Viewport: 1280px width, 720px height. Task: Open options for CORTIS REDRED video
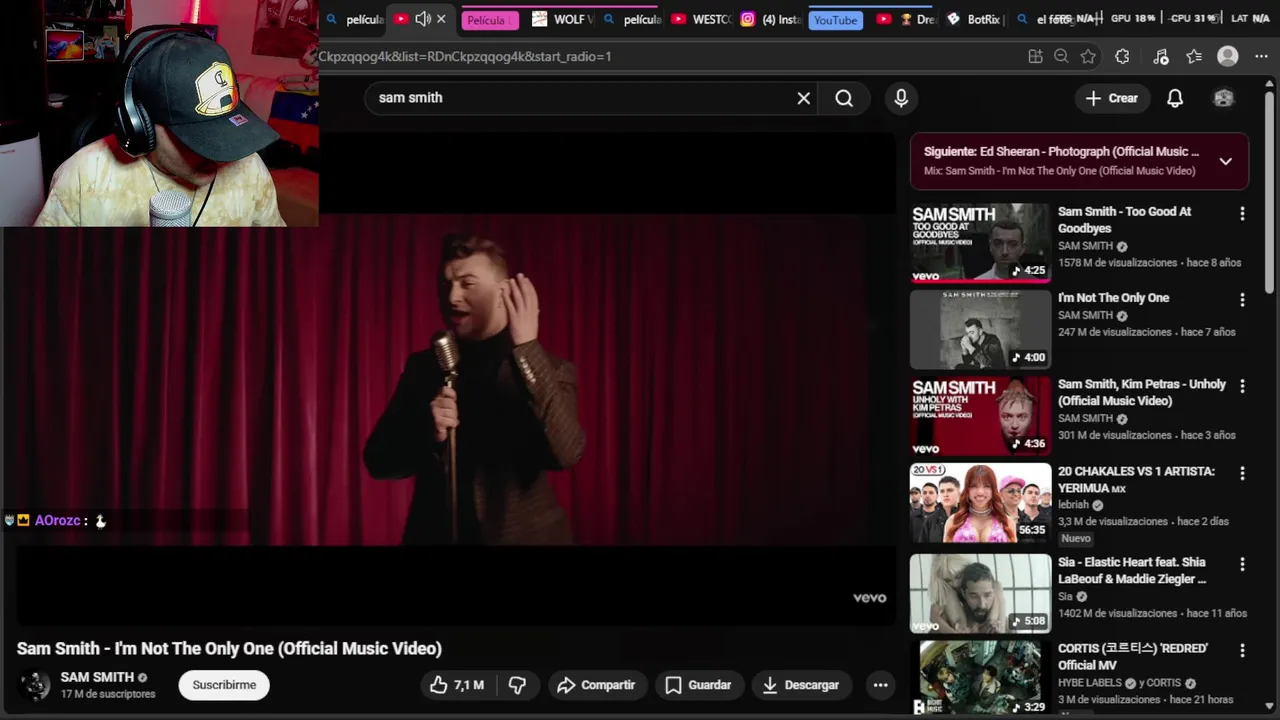click(1242, 650)
